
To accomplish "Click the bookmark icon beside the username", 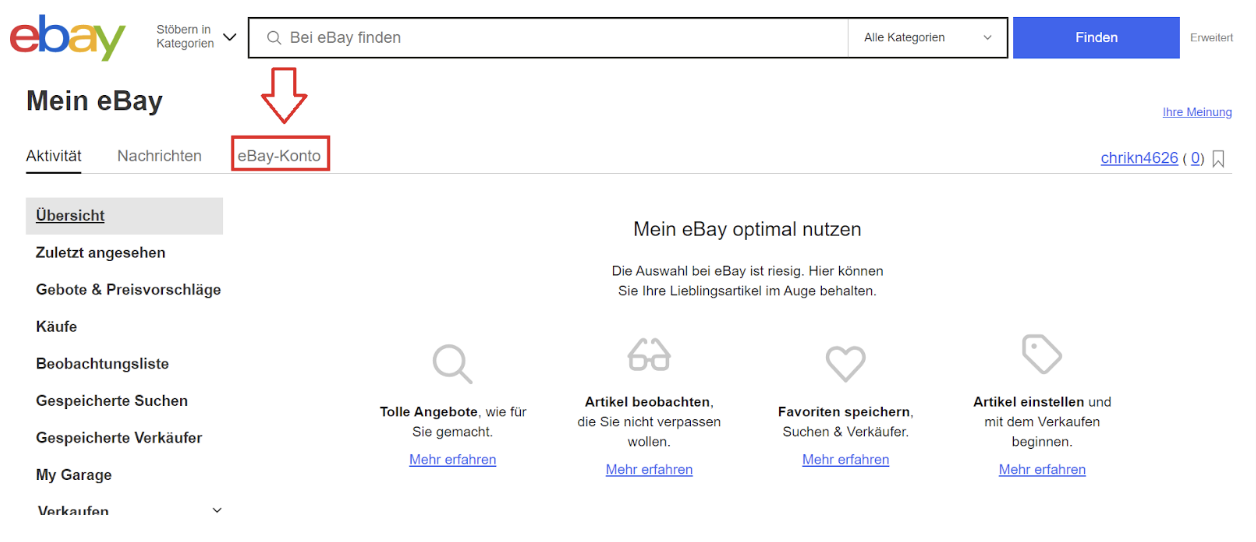I will coord(1218,158).
